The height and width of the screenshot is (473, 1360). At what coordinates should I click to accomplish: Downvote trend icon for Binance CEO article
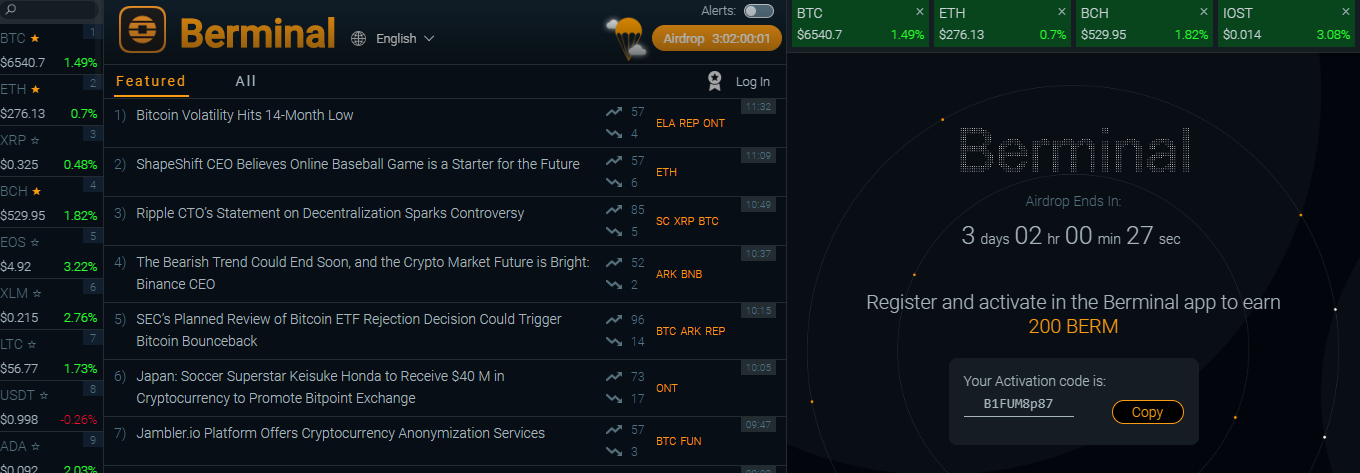[614, 285]
